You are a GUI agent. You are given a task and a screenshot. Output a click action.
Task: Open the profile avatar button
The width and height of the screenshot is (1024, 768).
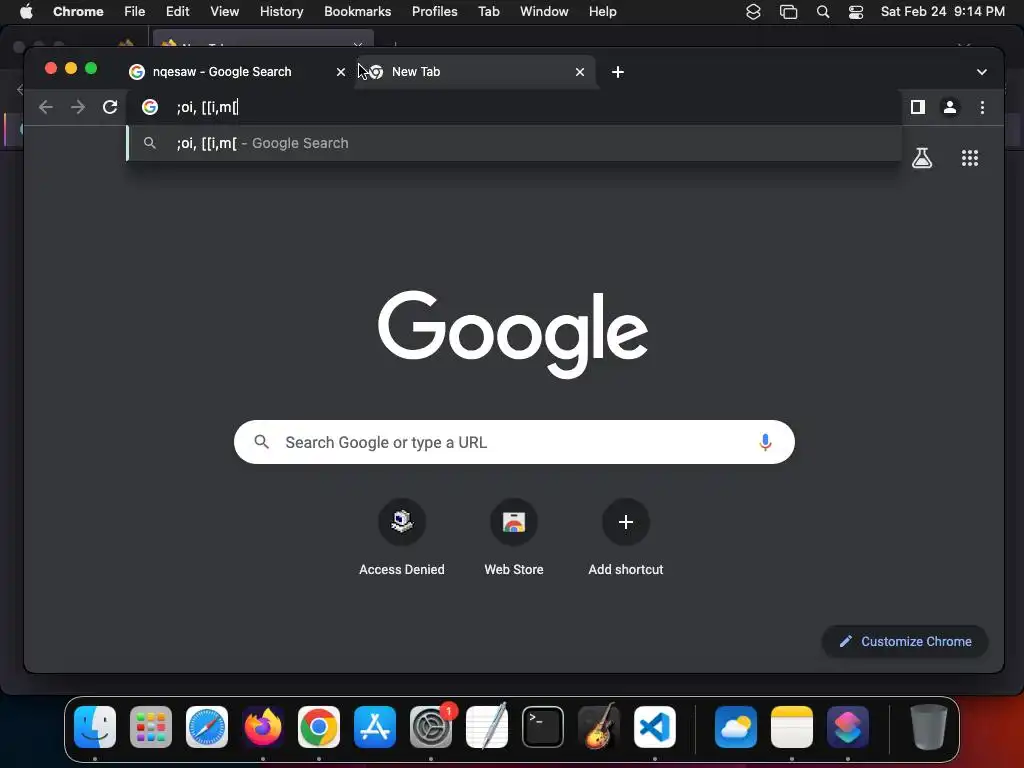tap(950, 107)
